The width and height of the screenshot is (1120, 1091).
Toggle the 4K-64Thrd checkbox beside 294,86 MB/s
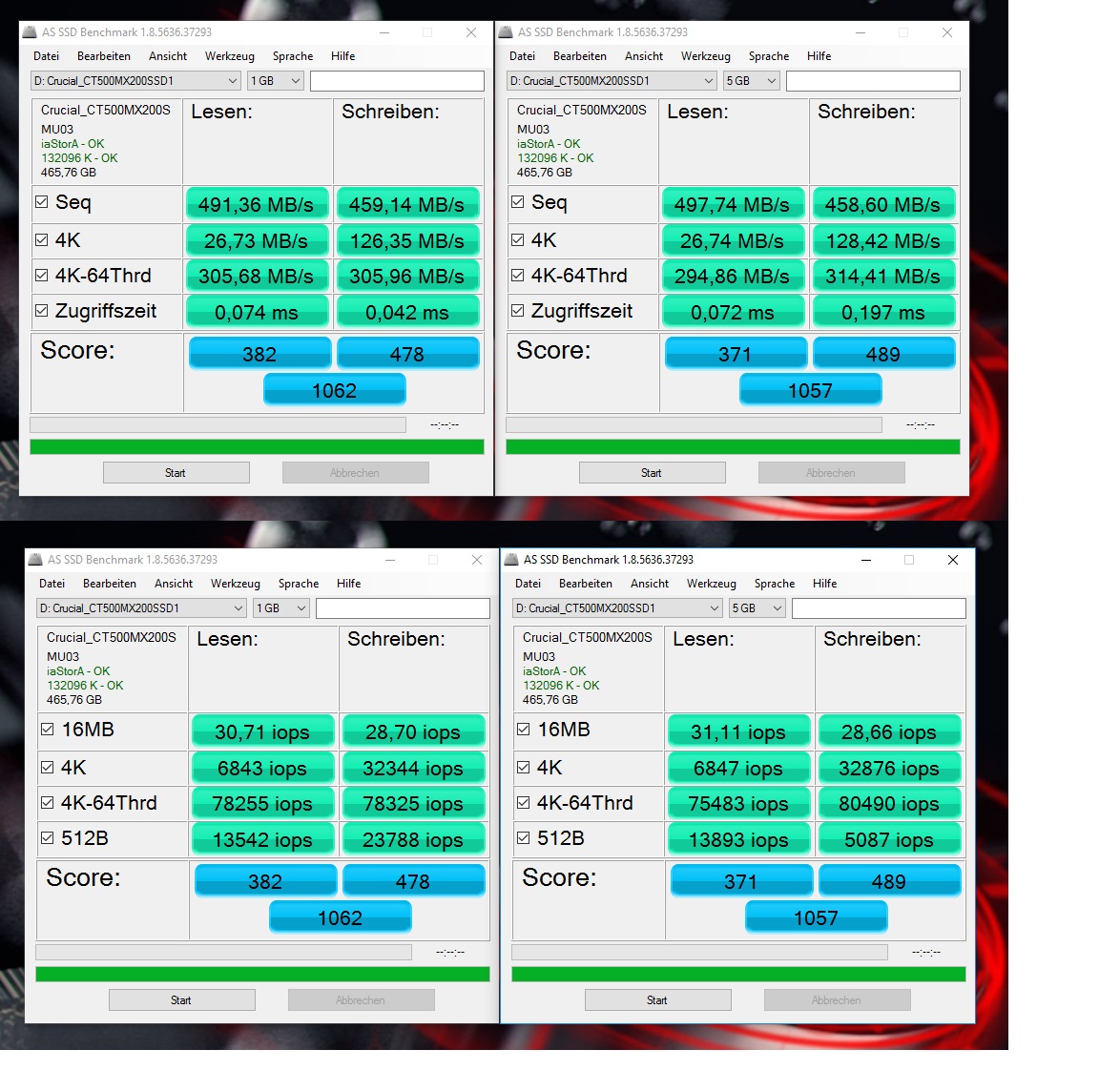coord(518,276)
